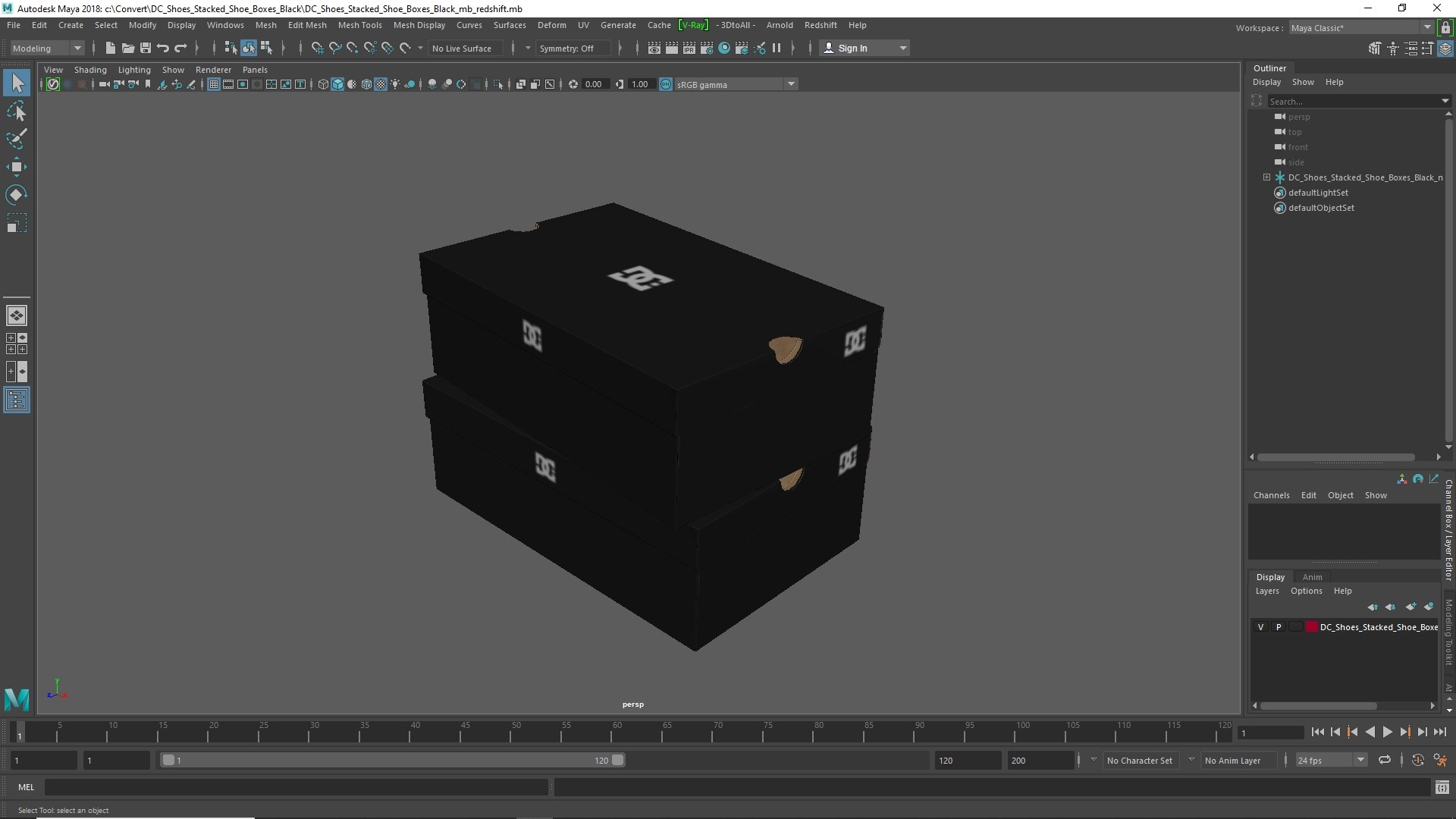This screenshot has height=819, width=1456.
Task: Open the Outliner Display menu
Action: pos(1266,82)
